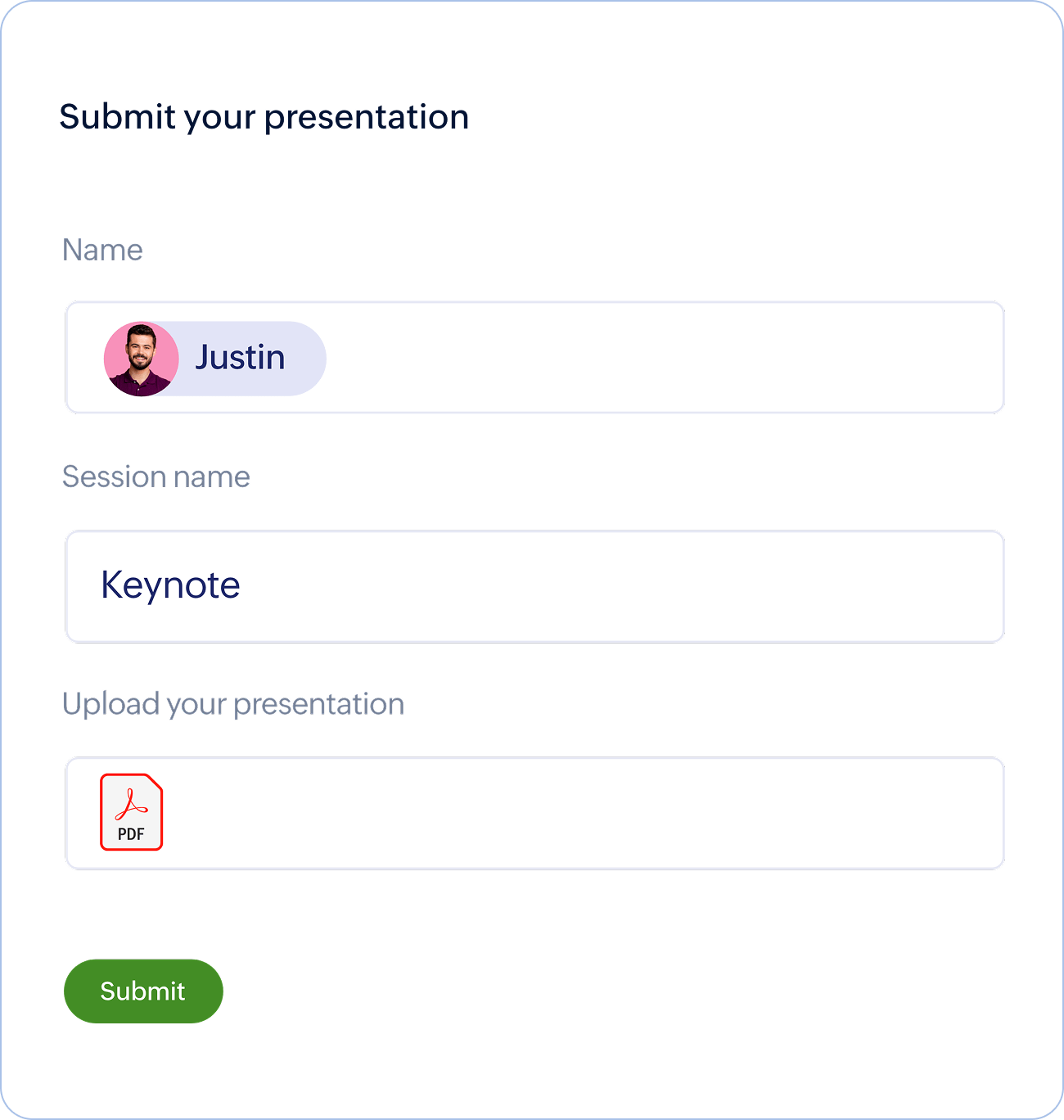This screenshot has width=1064, height=1120.
Task: Click the Acrobat symbol on PDF icon
Action: 131,804
